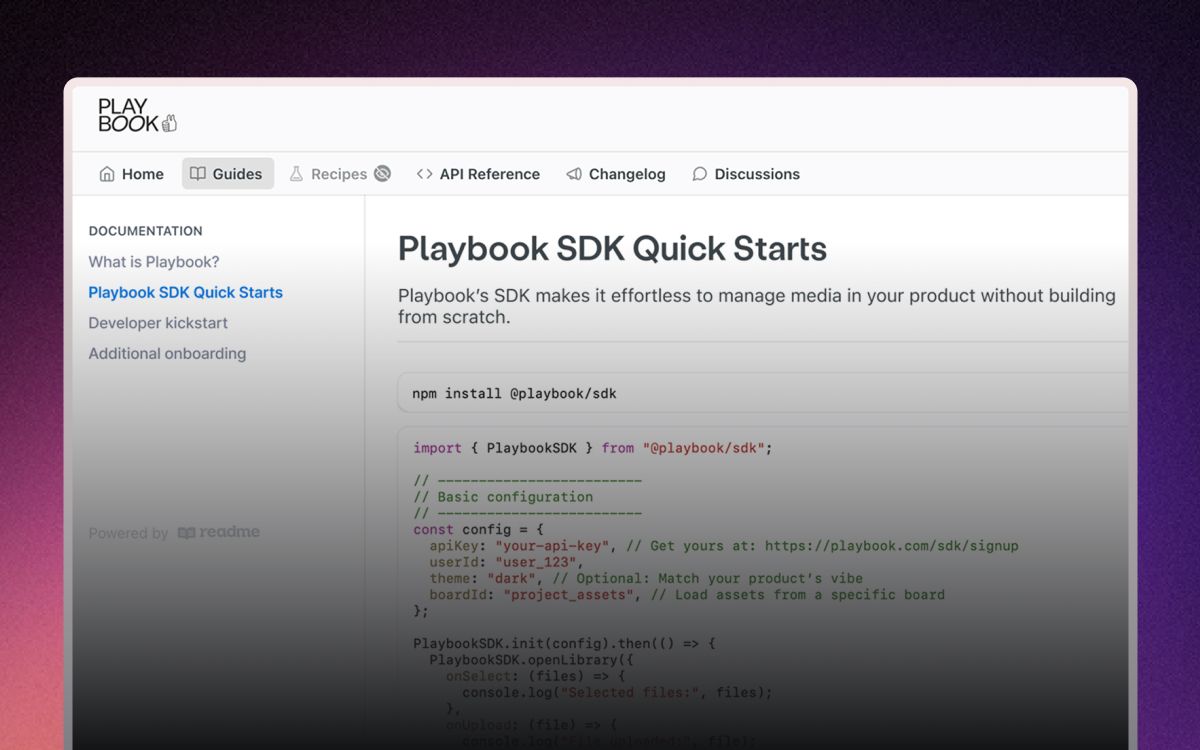Click the Playbook logo
Screen dimensions: 1200x750
(x=137, y=116)
